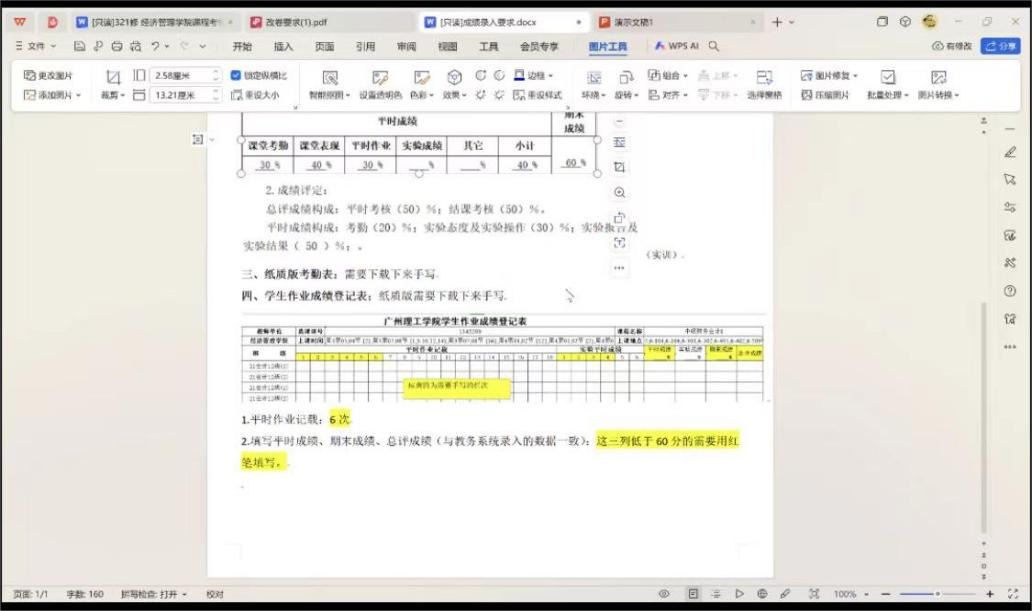Viewport: 1032px width, 611px height.
Task: Click the 分享 share button
Action: tap(1000, 46)
